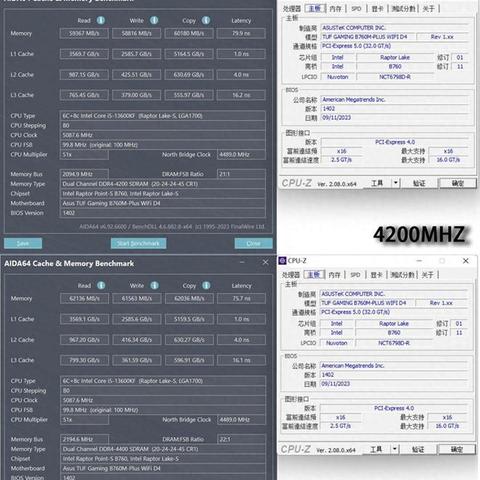Minimize the titled AIDA64 Cache & Memory Benchmark window
This screenshot has height=480, width=480.
[242, 263]
